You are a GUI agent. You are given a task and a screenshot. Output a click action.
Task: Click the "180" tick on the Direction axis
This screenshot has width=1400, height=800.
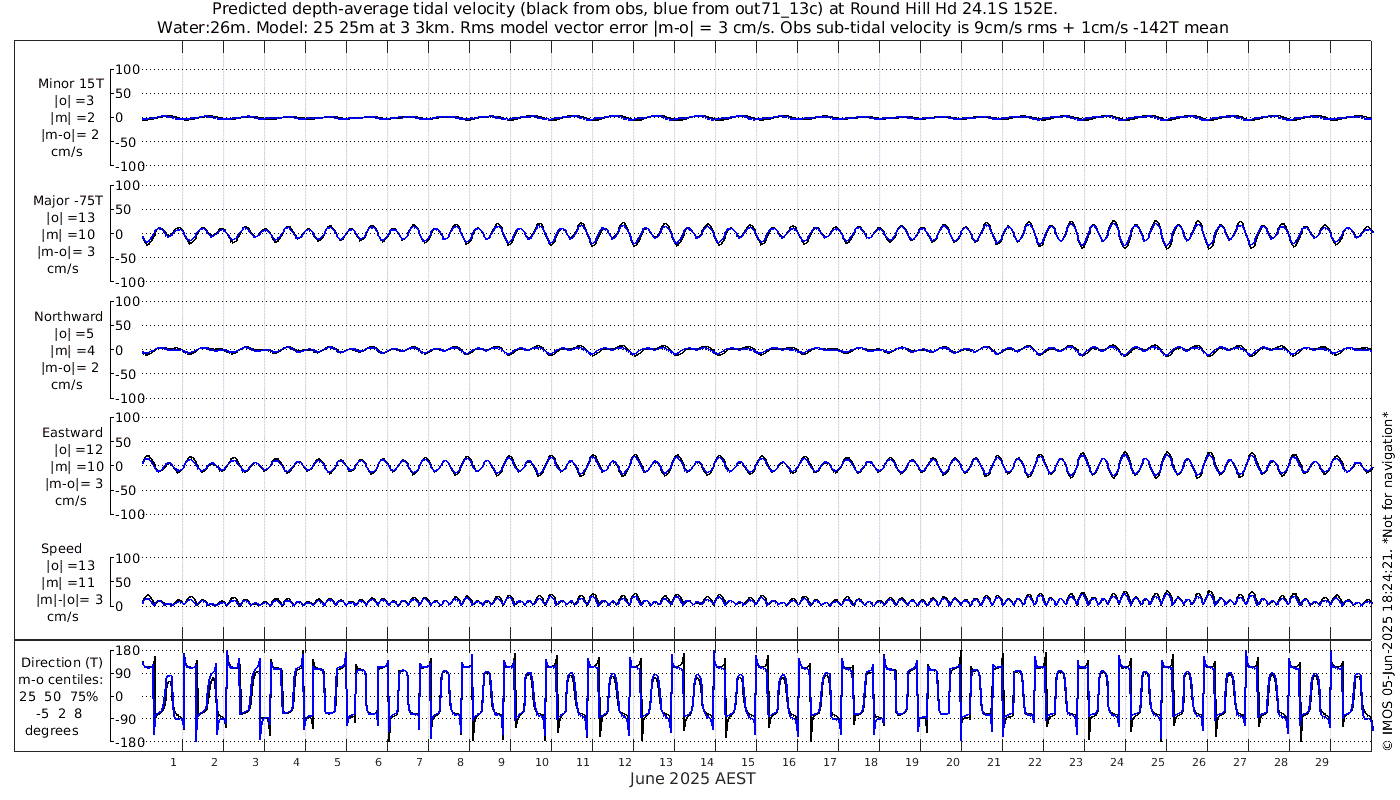click(126, 651)
